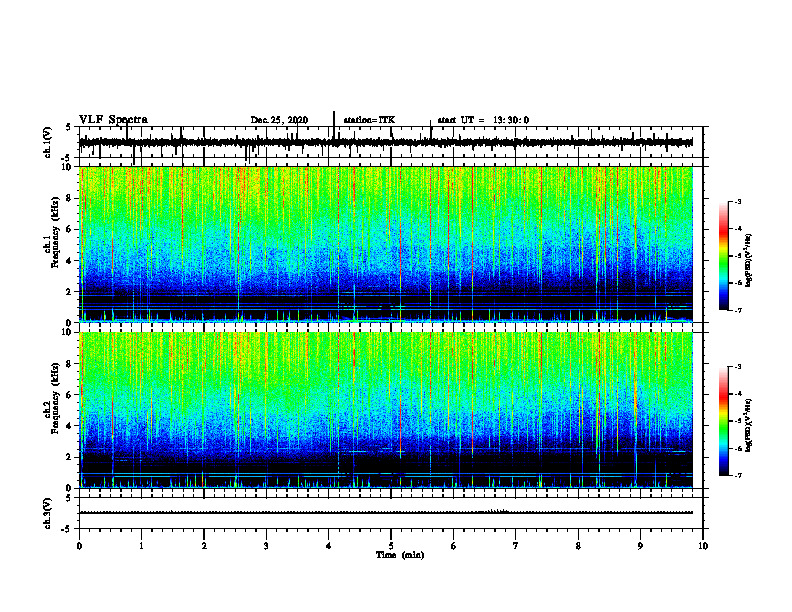Screen dimensions: 792x612
Task: Click the "-6" value on ch.2 colorbar
Action: [x=738, y=448]
